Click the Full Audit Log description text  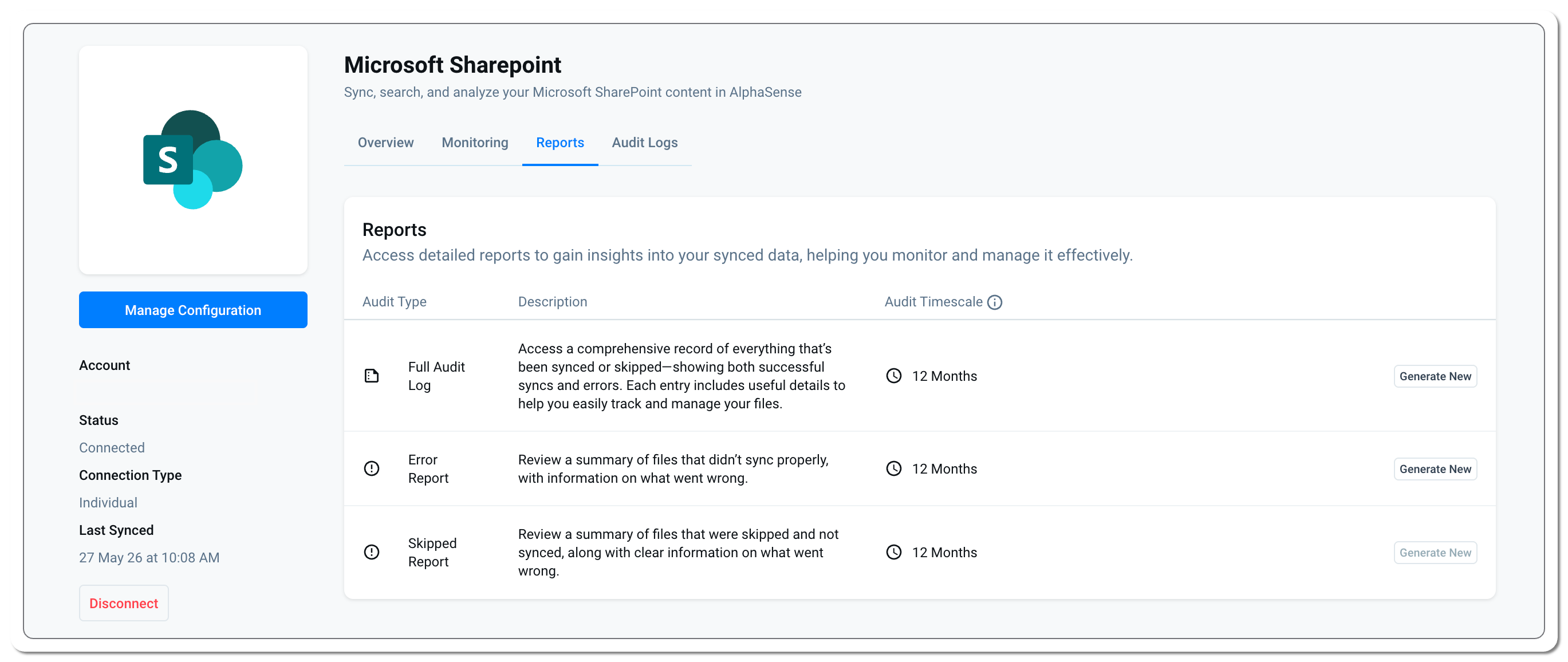[681, 376]
